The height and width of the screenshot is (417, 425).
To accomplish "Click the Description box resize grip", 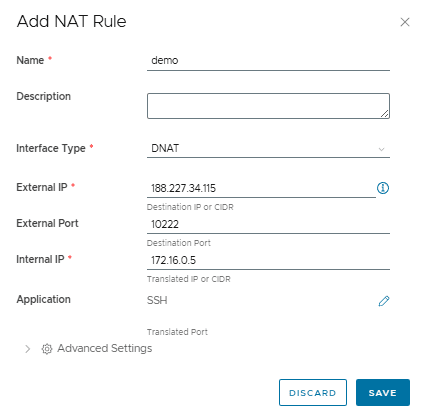I will pos(384,114).
